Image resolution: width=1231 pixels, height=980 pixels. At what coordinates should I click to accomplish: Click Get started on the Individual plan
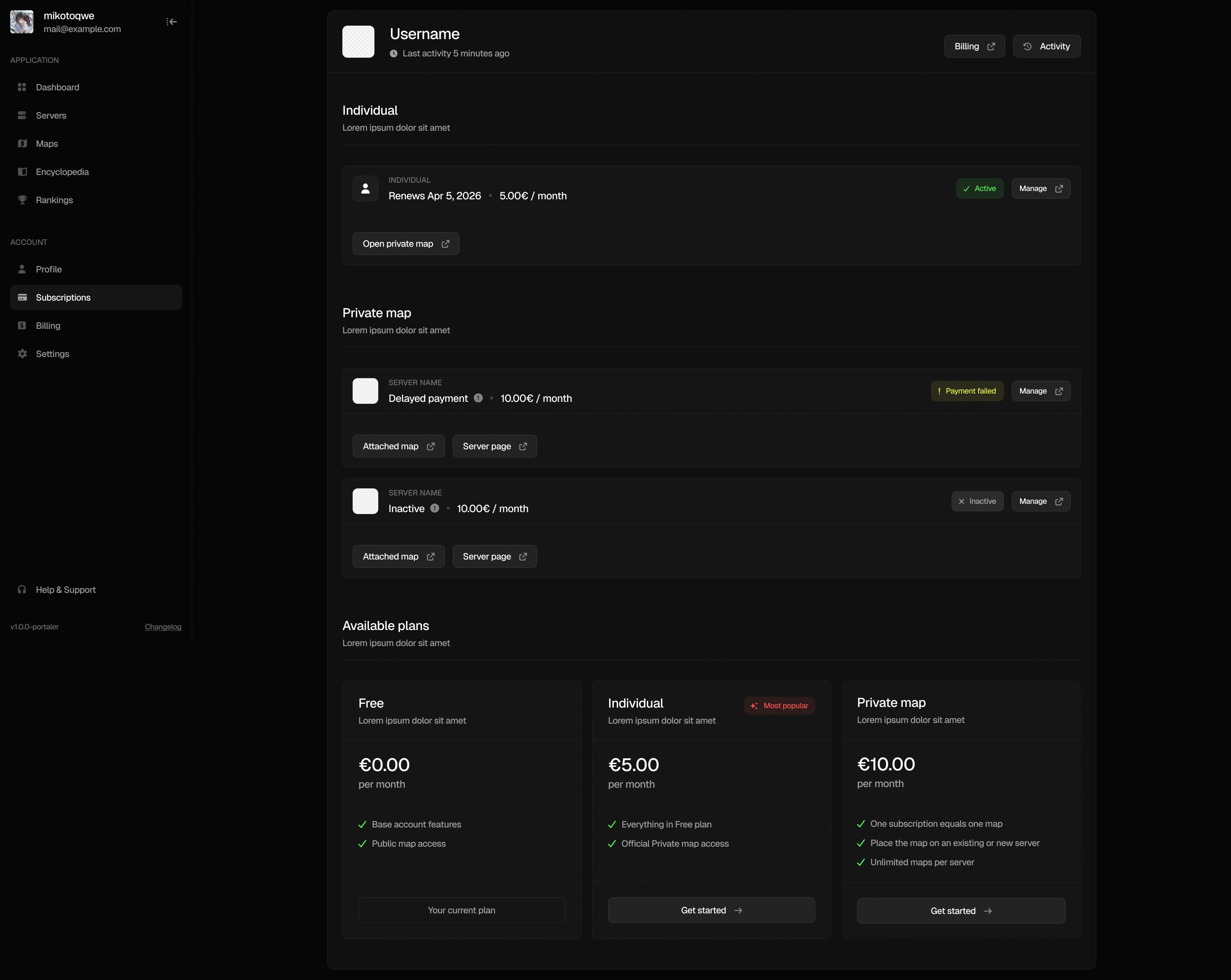pyautogui.click(x=711, y=910)
